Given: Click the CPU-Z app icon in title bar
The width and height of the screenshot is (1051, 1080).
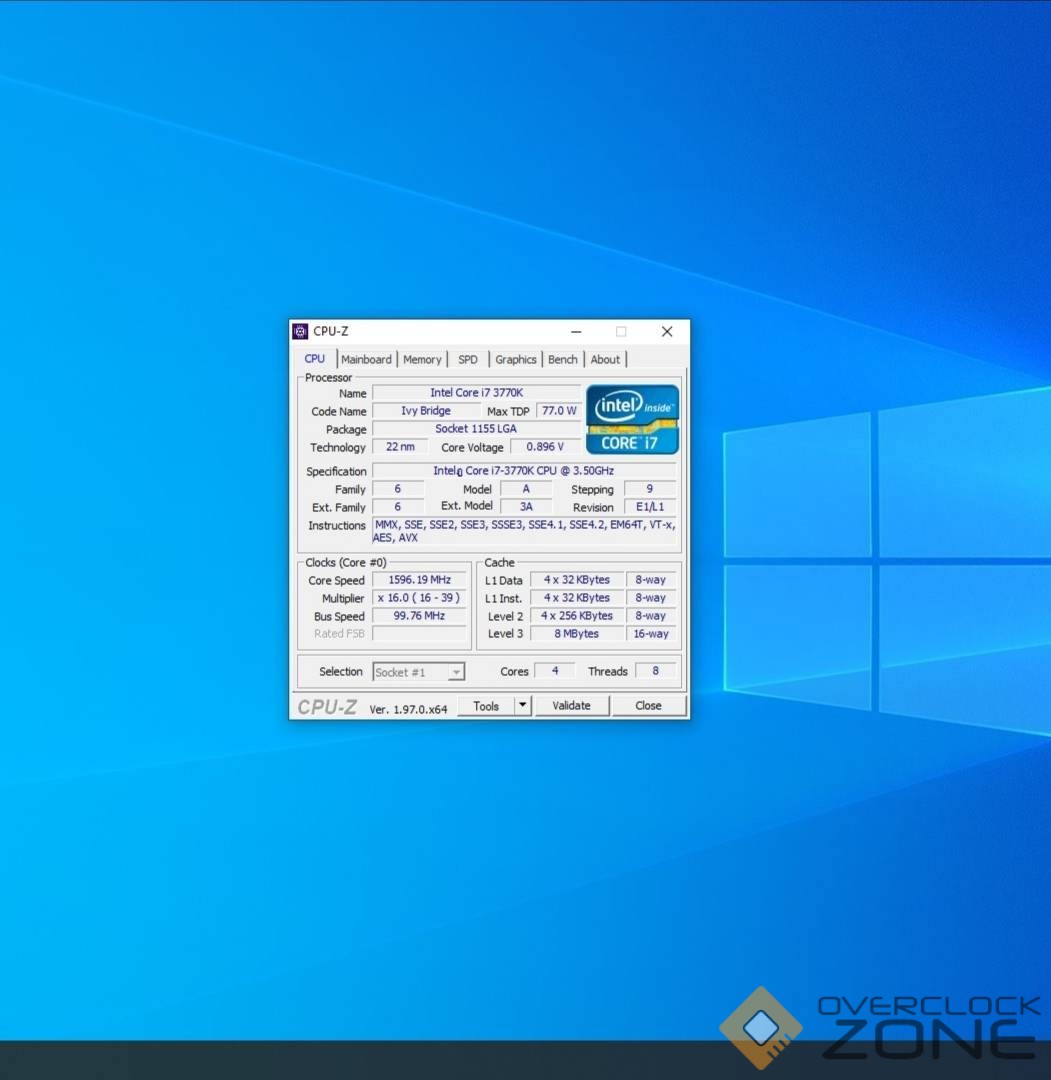Looking at the screenshot, I should tap(300, 331).
